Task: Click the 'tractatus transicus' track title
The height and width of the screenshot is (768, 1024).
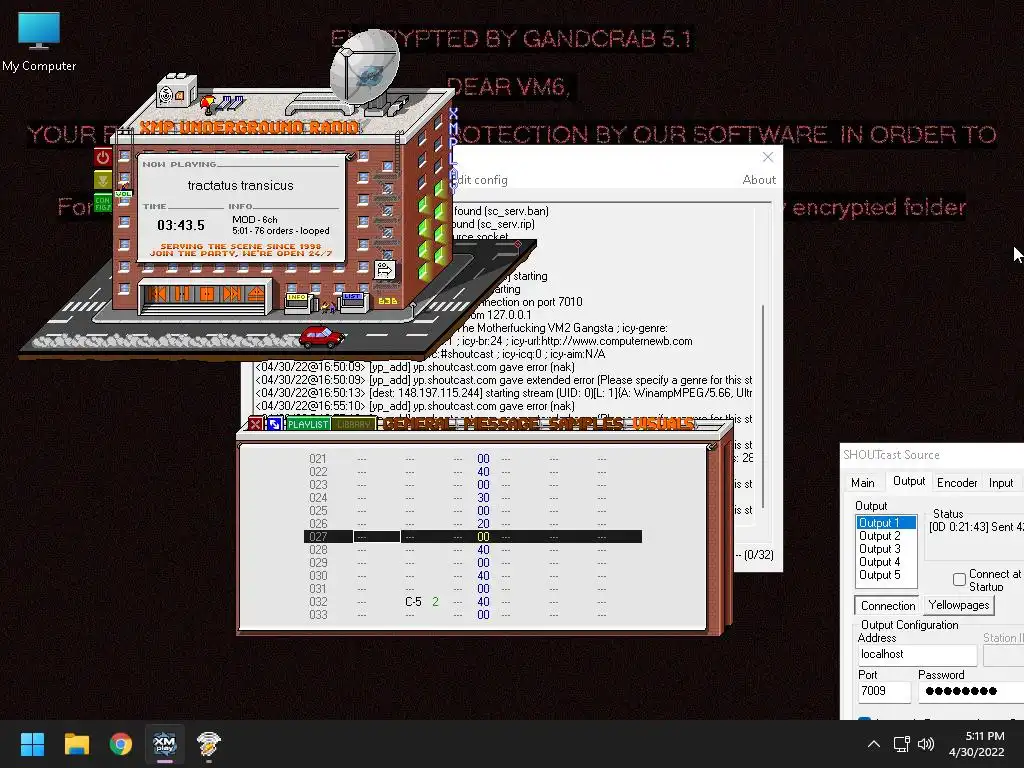Action: (x=240, y=185)
